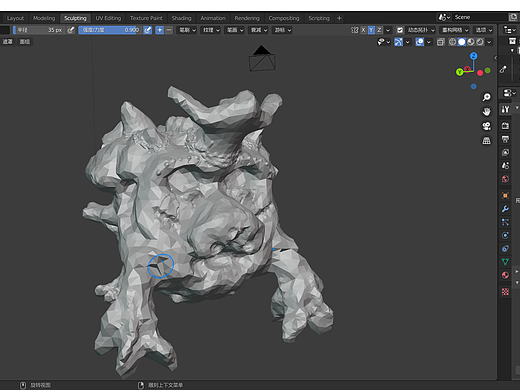Toggle X axis symmetry
This screenshot has height=390, width=520.
[363, 30]
